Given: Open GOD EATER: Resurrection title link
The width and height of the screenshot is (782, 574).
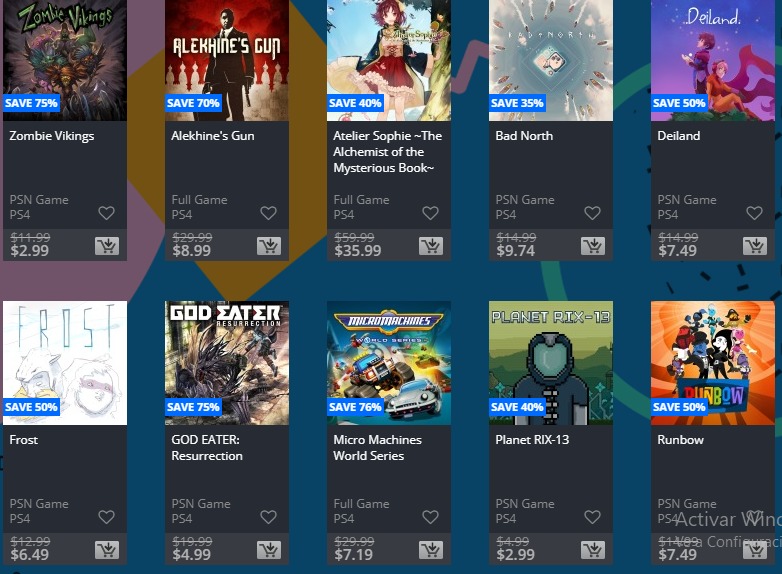Looking at the screenshot, I should 207,448.
